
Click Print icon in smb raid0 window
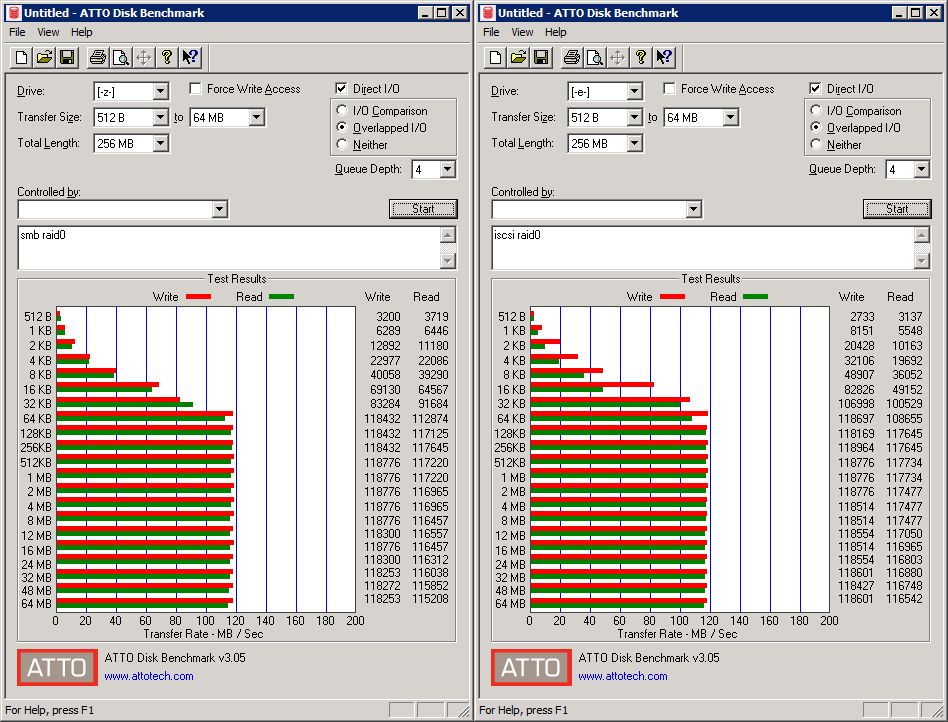click(x=97, y=57)
